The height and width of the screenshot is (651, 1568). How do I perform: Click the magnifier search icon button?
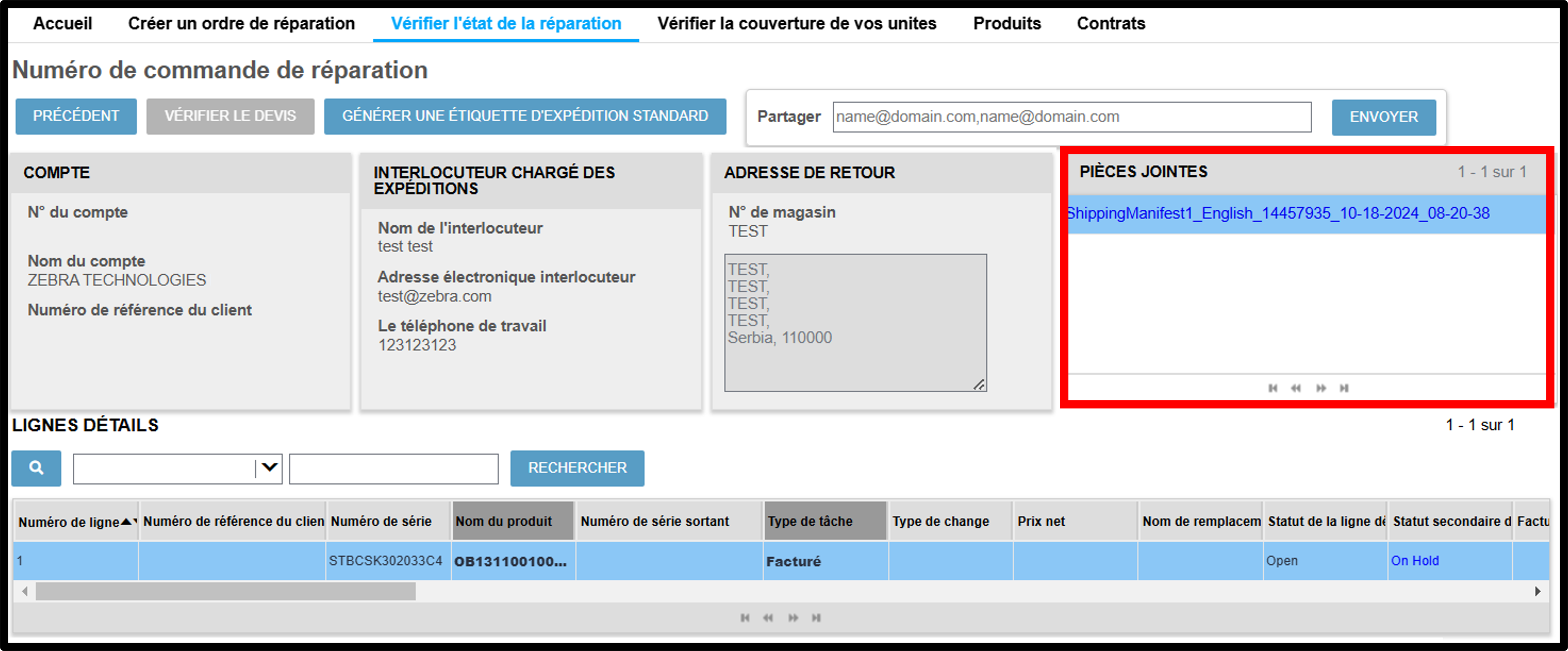coord(36,468)
